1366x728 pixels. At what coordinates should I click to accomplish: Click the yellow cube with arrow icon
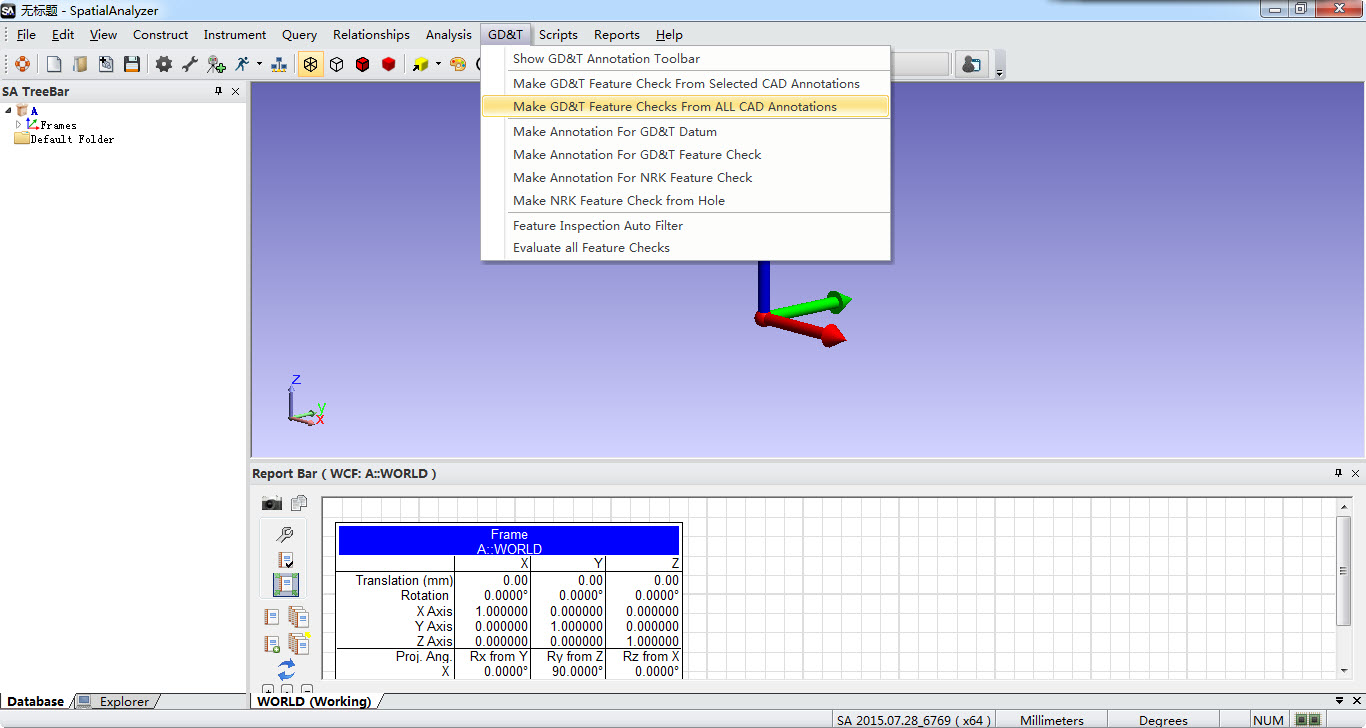(421, 64)
